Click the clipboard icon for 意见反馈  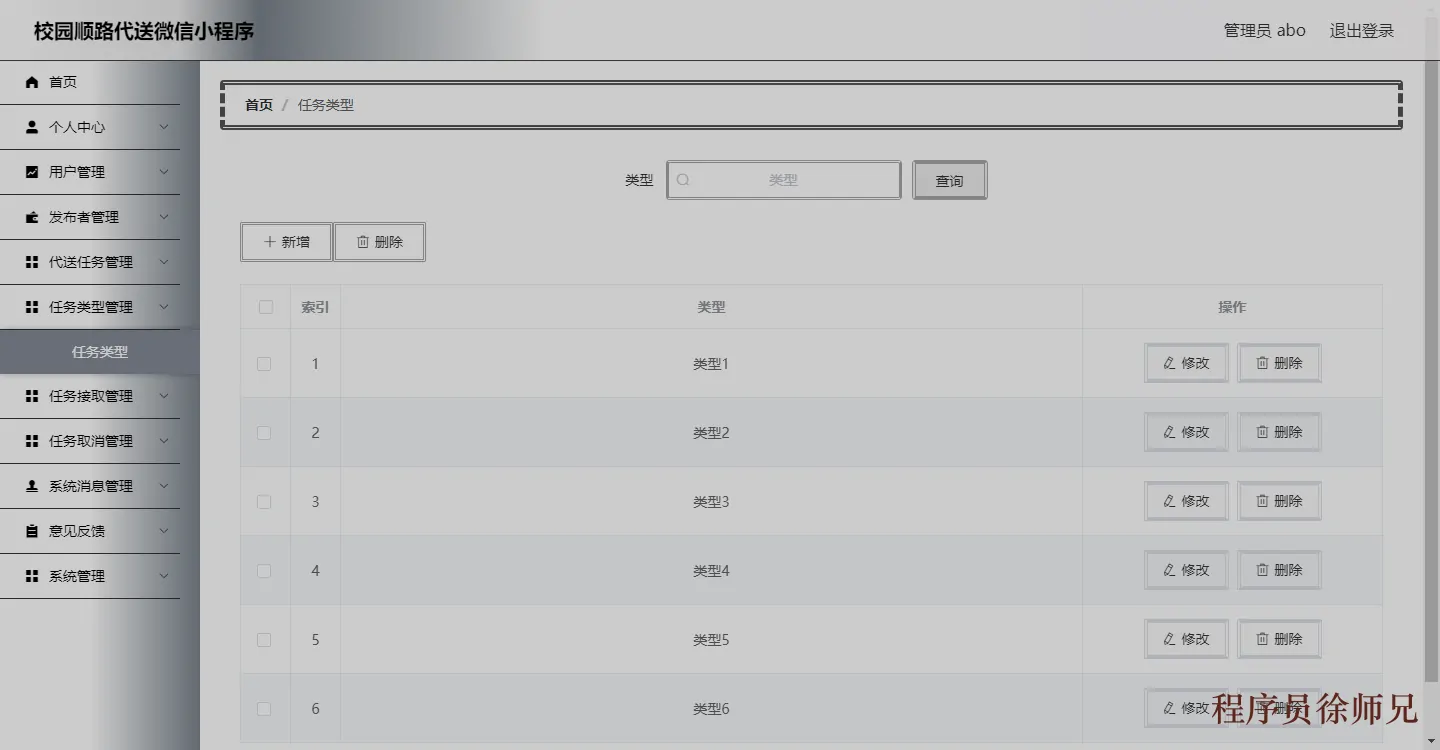(32, 531)
